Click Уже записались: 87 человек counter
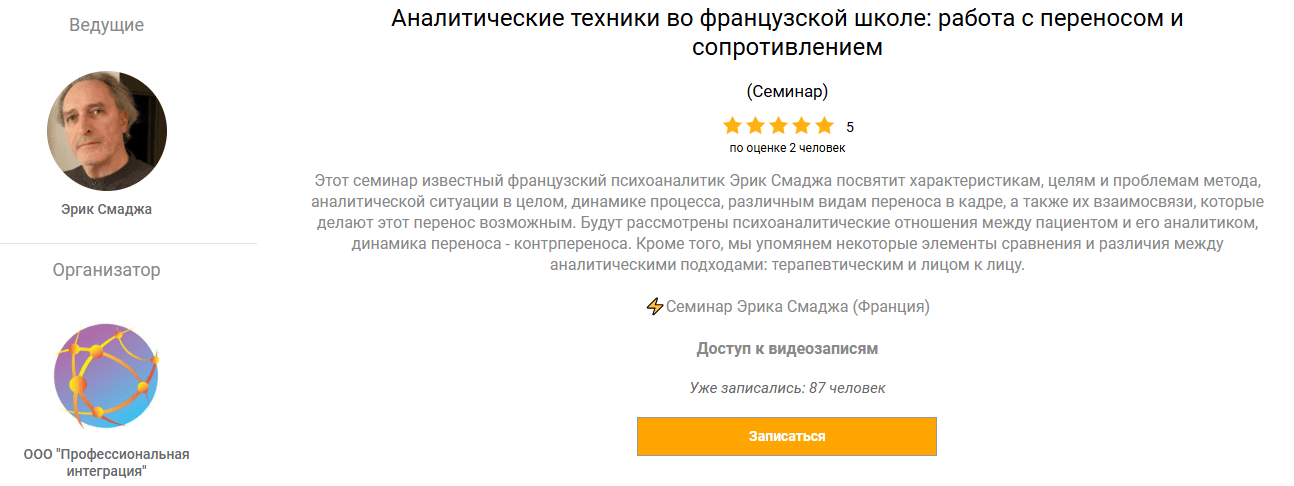1294x486 pixels. tap(787, 388)
